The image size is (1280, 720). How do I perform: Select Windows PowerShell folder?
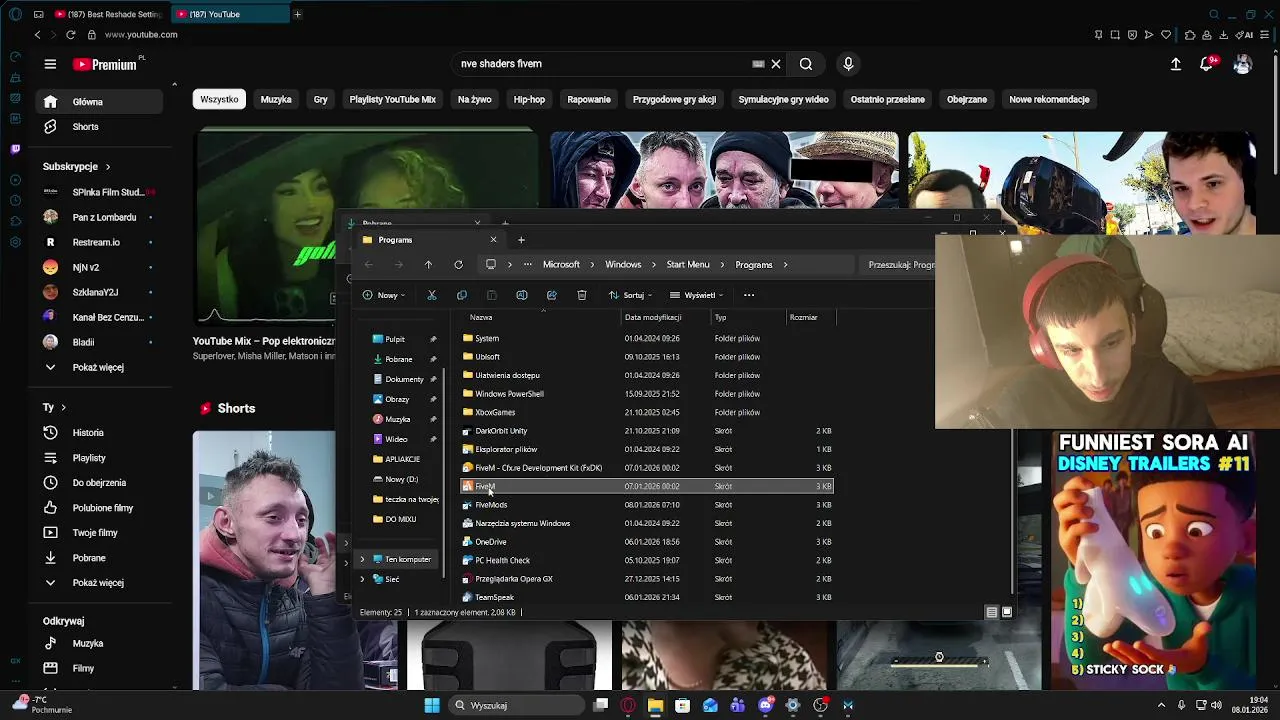coord(646,394)
